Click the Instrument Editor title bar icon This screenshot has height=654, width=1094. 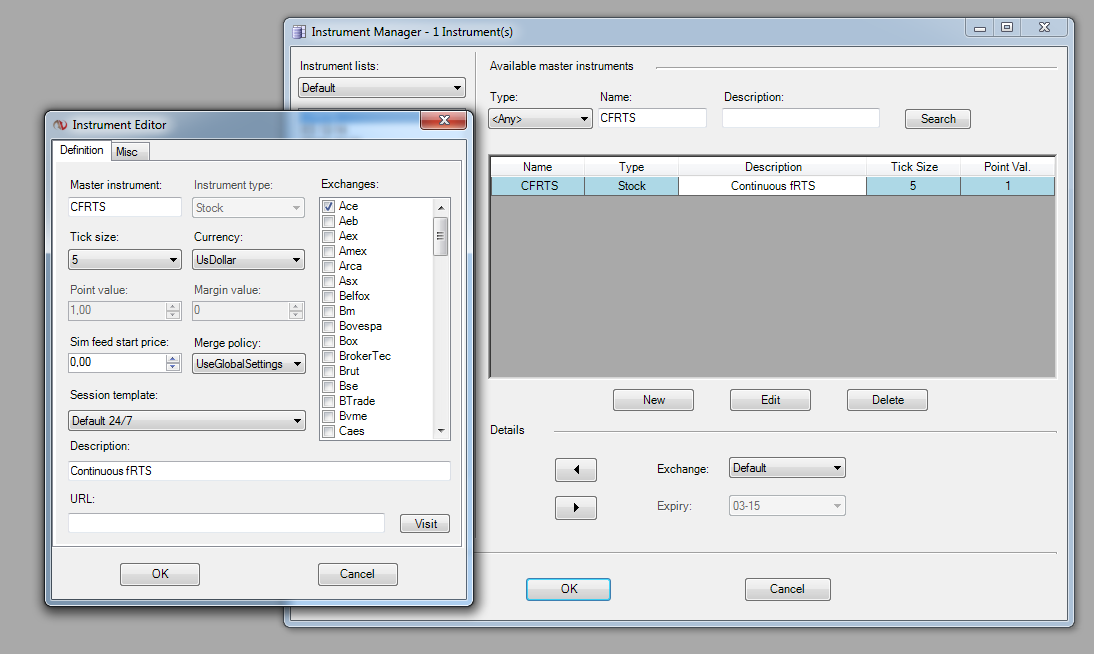[61, 125]
